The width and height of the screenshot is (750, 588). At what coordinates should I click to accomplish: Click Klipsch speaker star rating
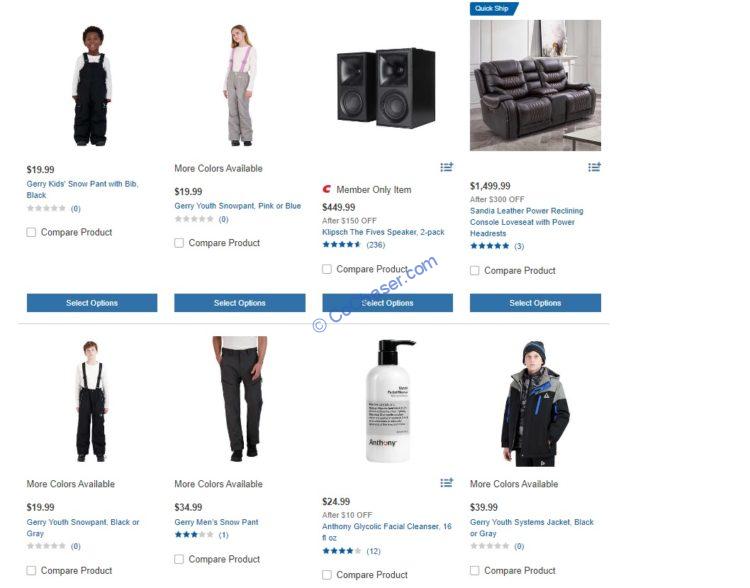[342, 244]
